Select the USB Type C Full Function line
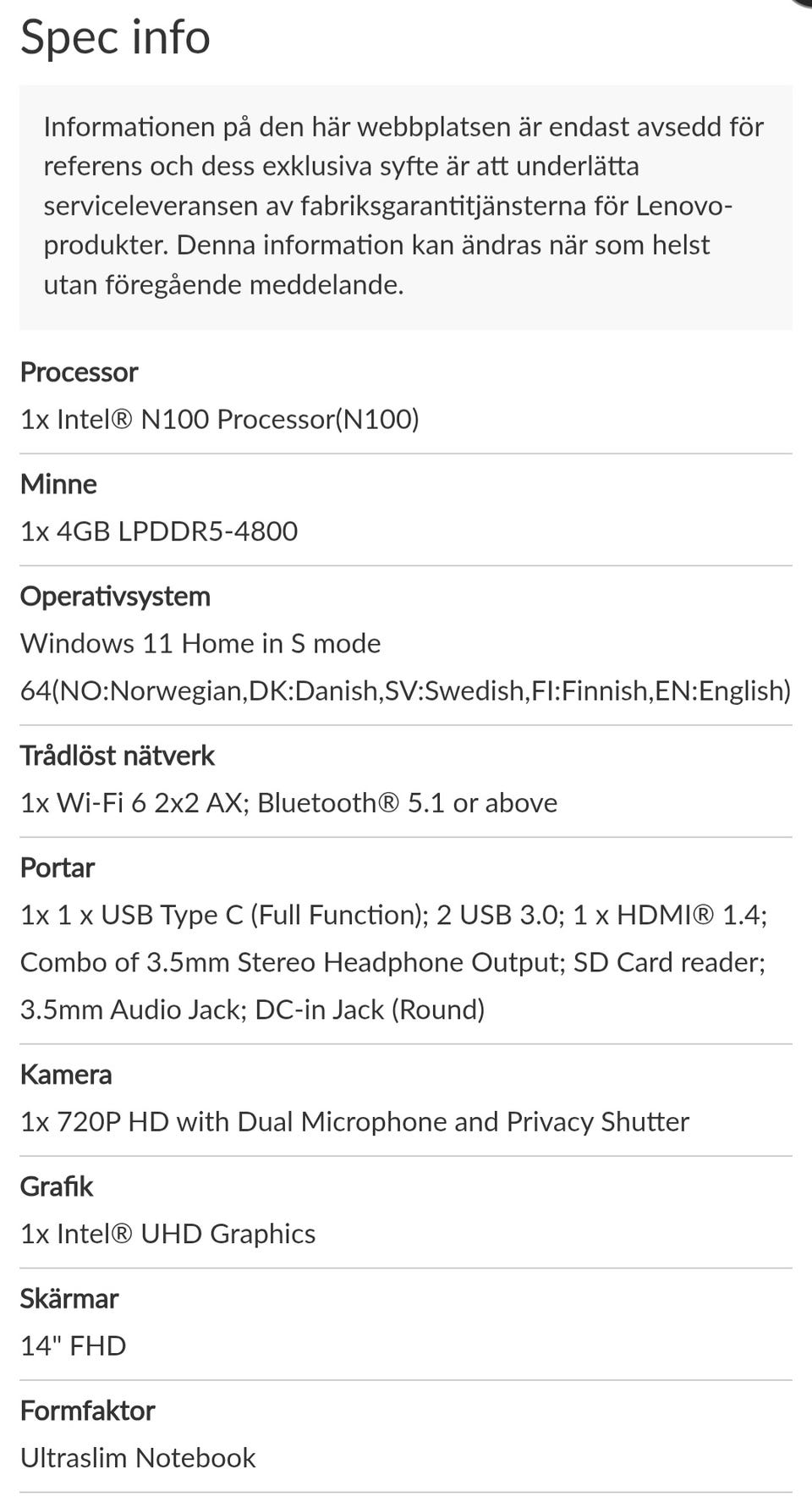 pyautogui.click(x=394, y=915)
